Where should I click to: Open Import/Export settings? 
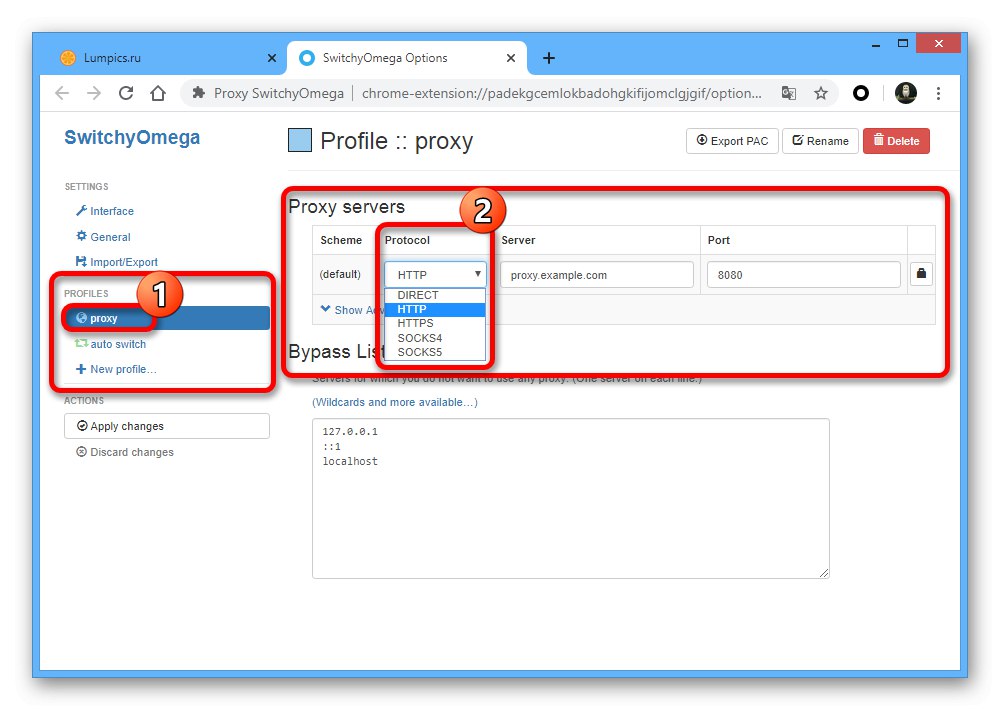117,262
